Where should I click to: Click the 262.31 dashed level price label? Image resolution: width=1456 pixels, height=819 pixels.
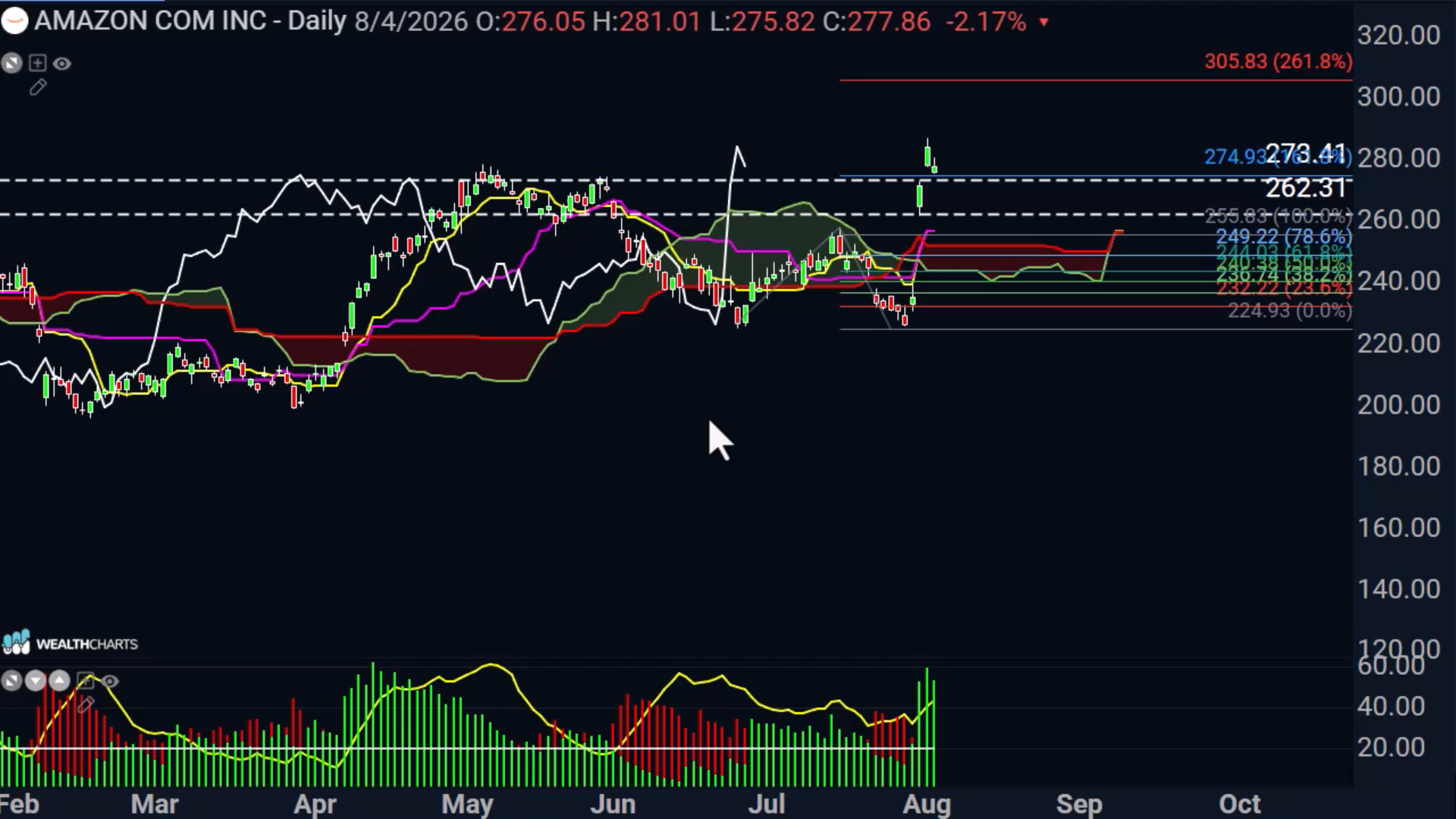pos(1306,187)
